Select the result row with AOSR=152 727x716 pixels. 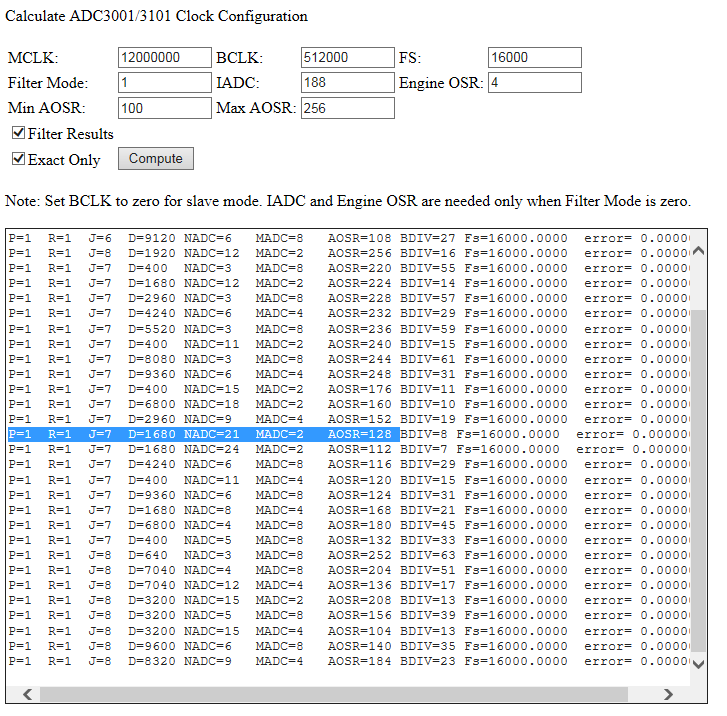[349, 419]
